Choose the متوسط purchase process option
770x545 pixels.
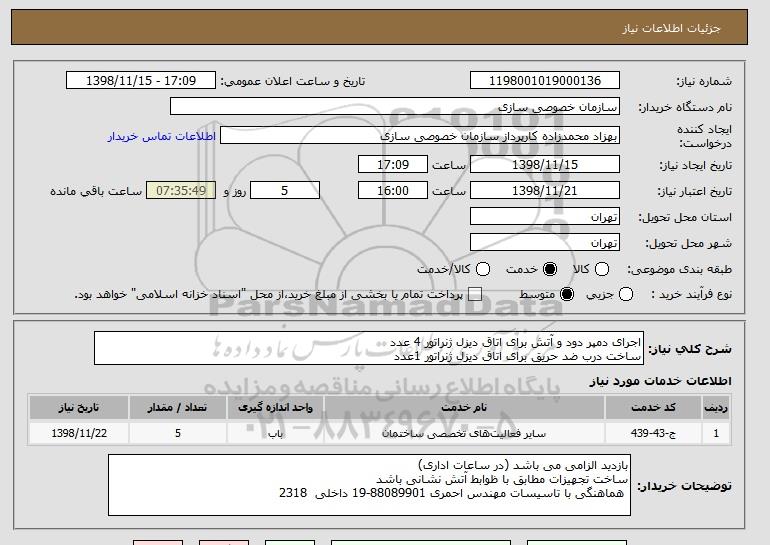[567, 295]
